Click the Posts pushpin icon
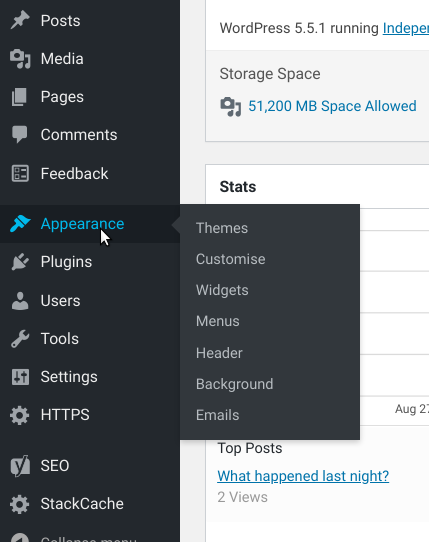 coord(20,20)
